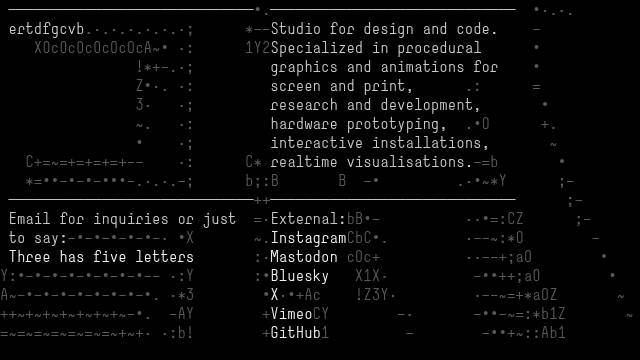Click the email address line 'Three has five letters'
The height and width of the screenshot is (360, 640).
101,257
